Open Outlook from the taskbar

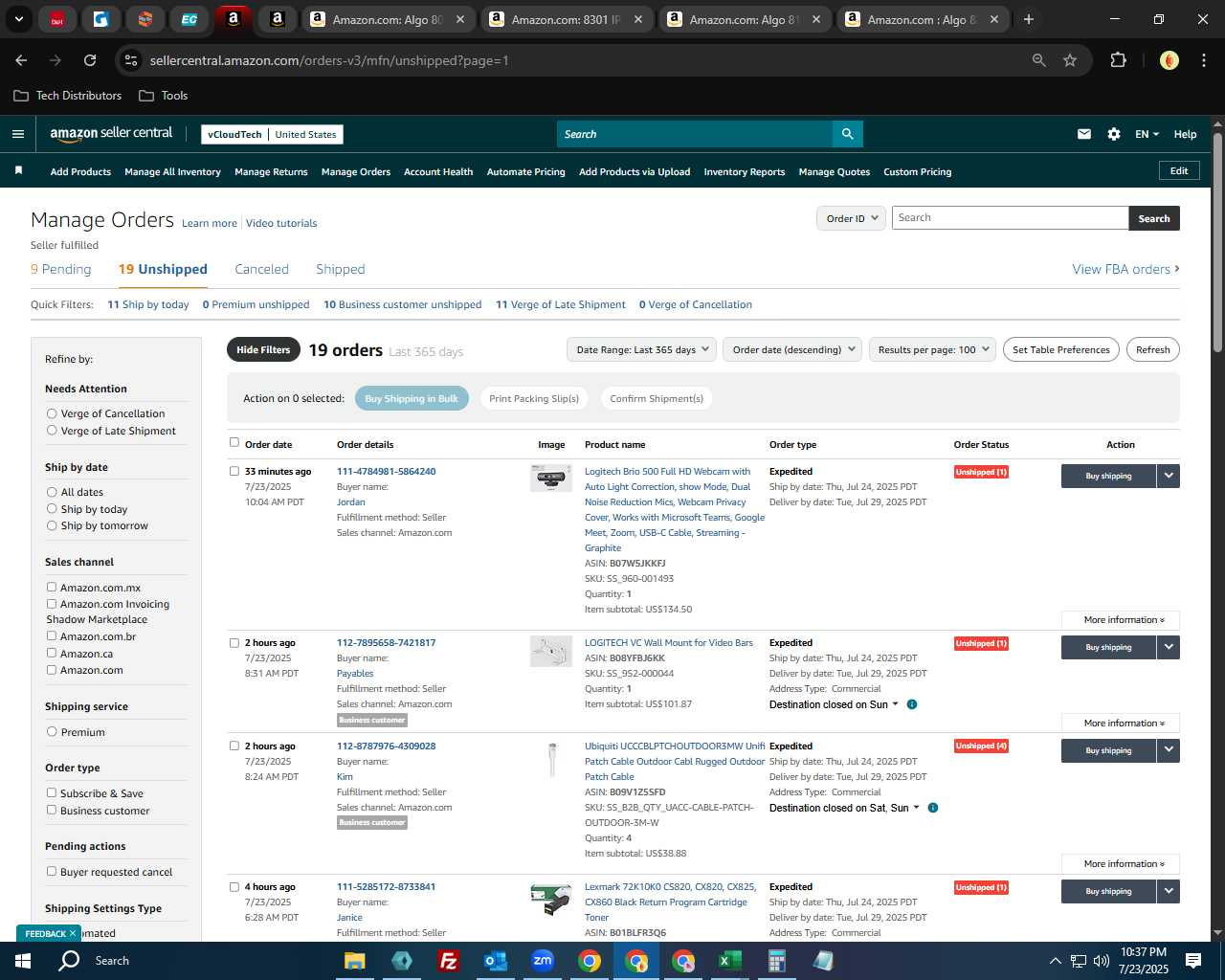coord(495,961)
